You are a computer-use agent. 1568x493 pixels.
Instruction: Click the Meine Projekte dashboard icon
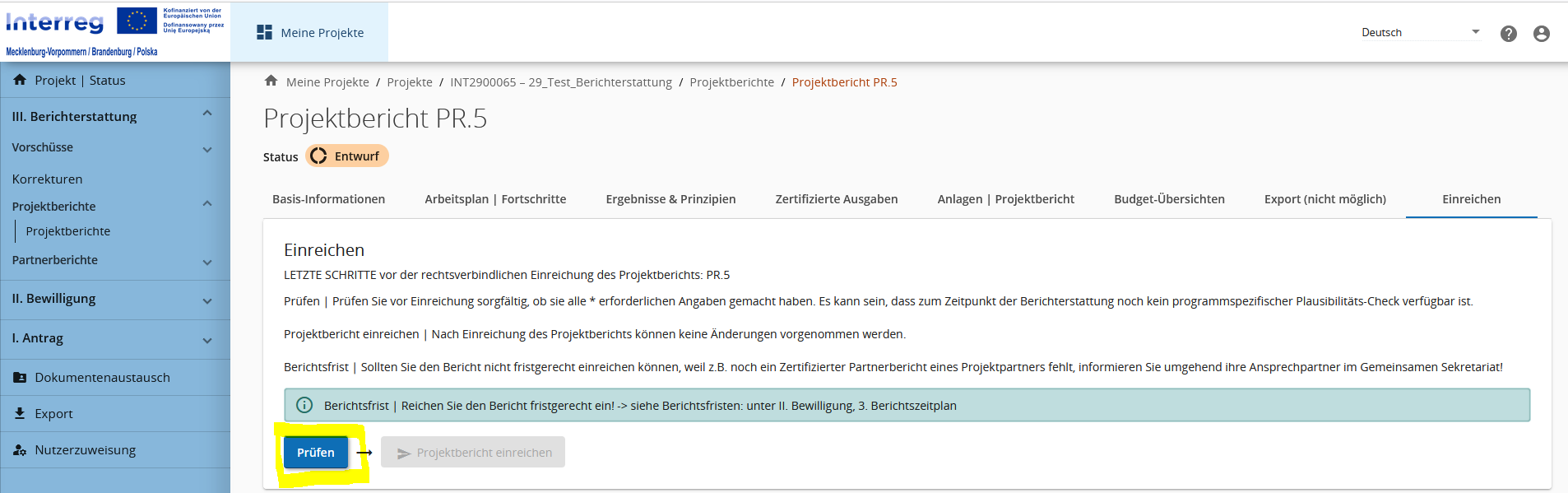(x=264, y=32)
